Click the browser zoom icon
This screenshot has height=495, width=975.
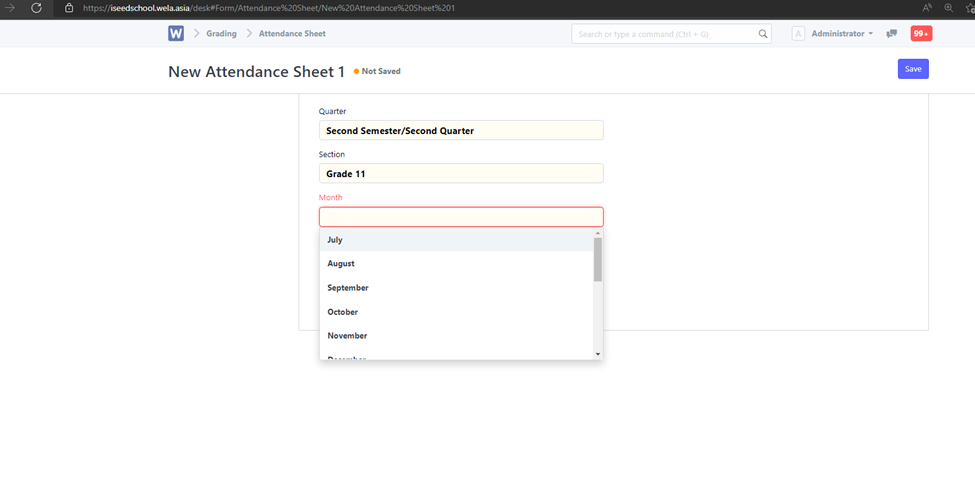pos(948,7)
